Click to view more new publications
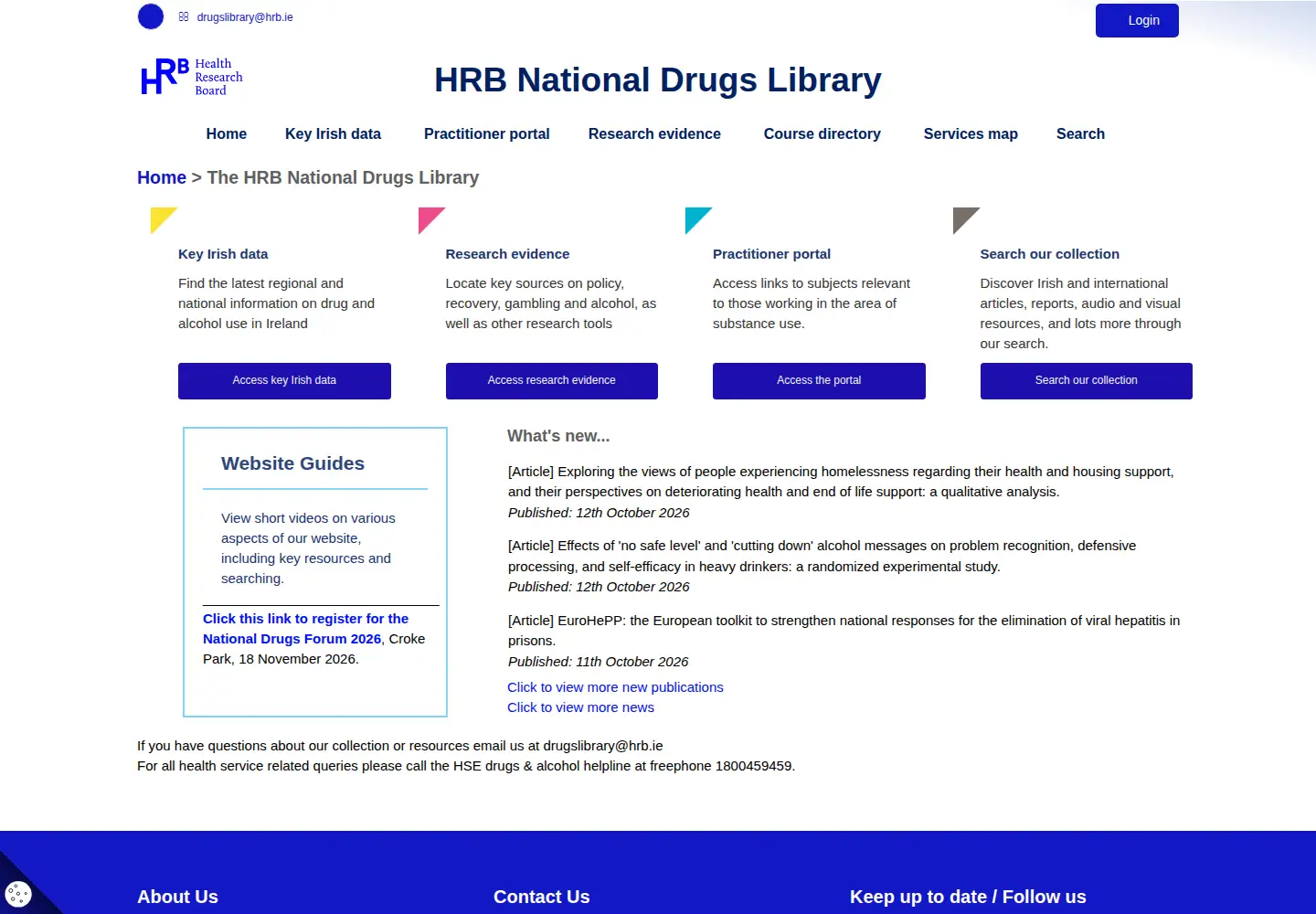The image size is (1316, 914). coord(615,687)
